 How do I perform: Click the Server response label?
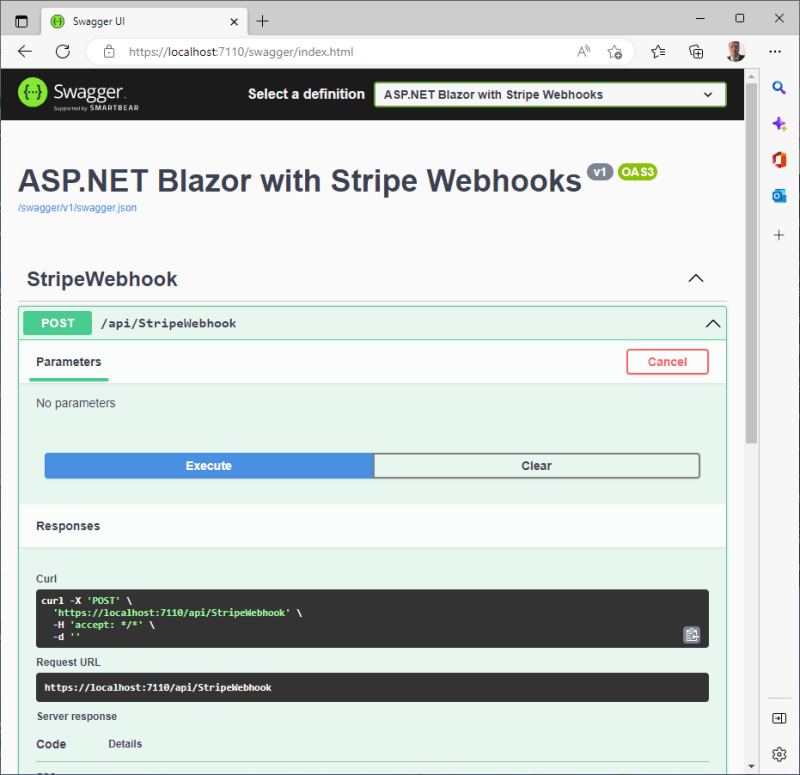point(77,716)
